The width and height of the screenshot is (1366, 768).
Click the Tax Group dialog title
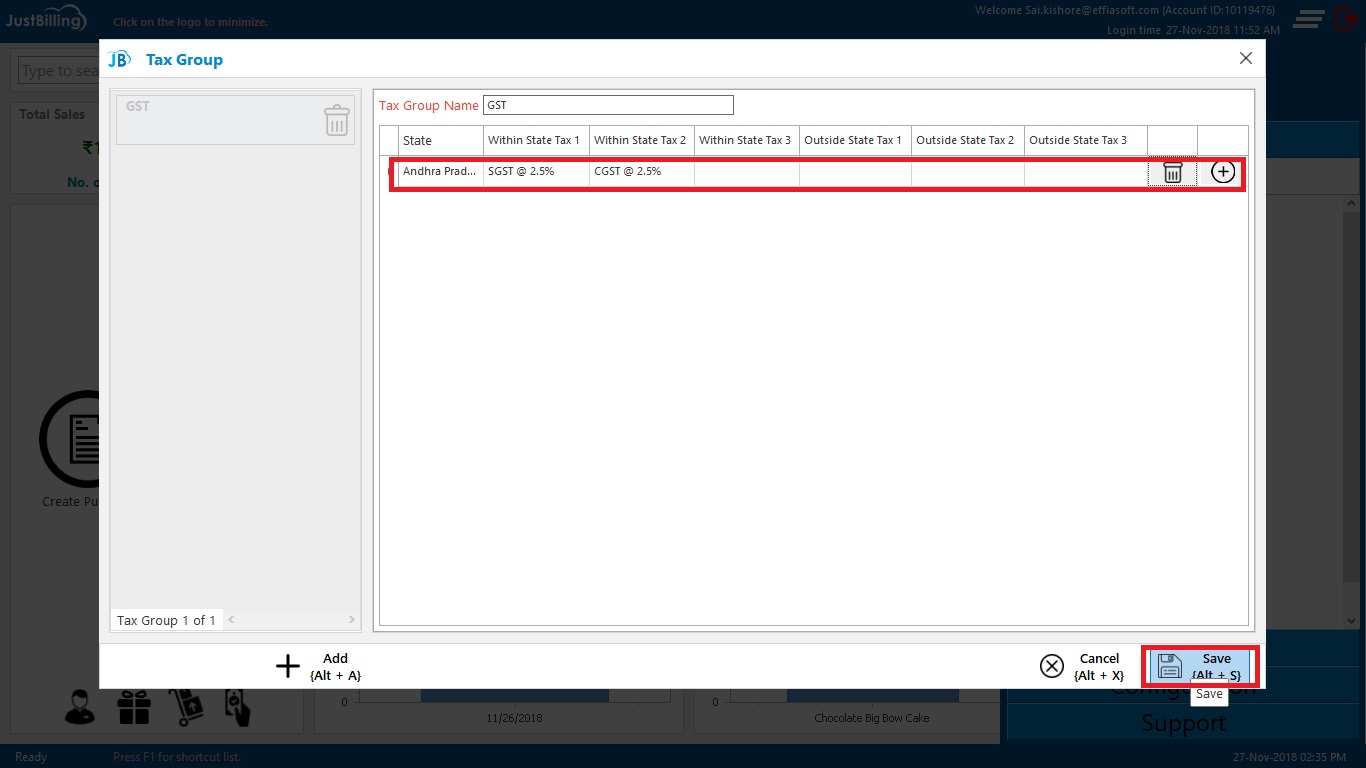coord(184,59)
